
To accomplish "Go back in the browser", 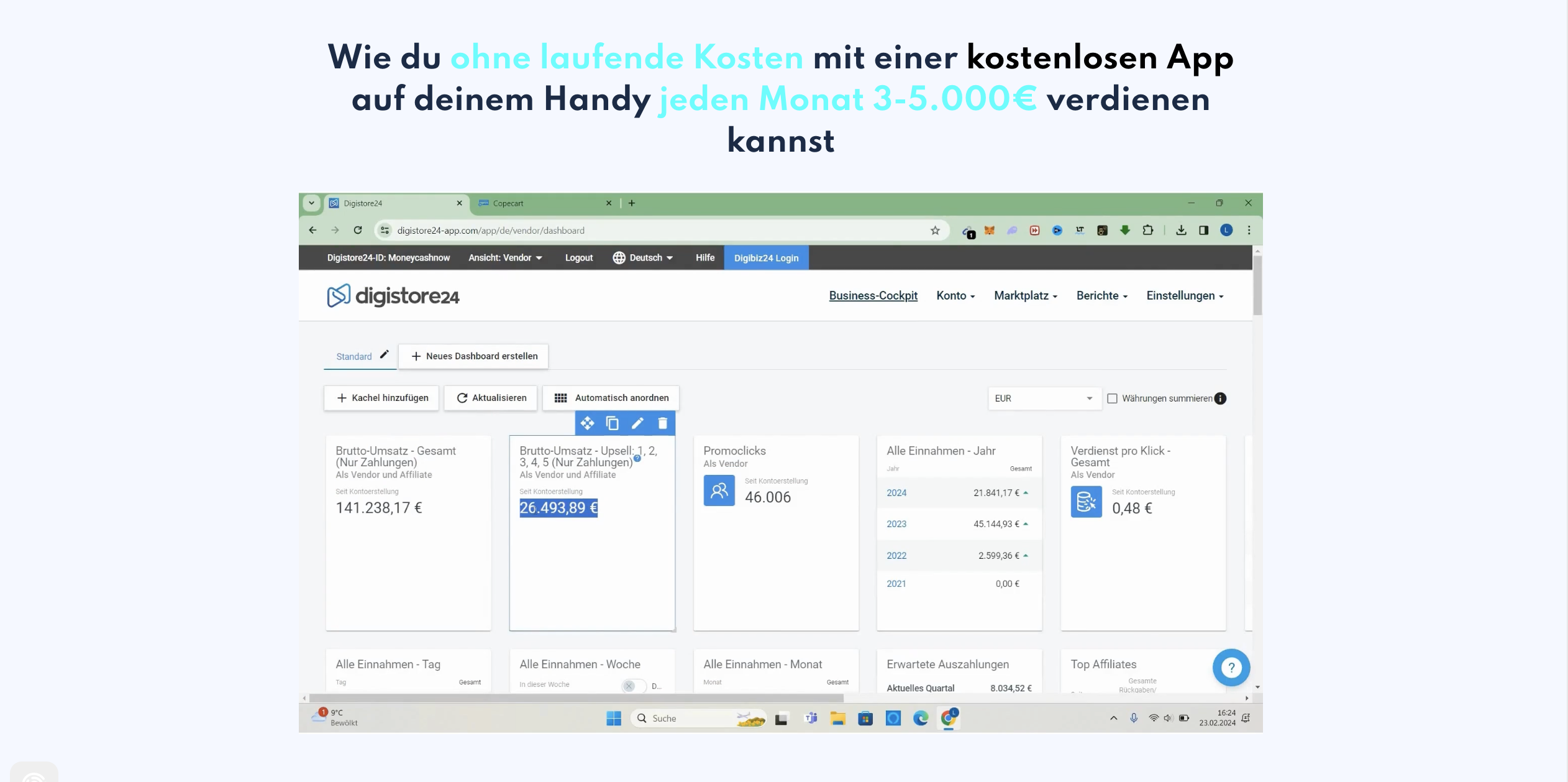I will point(312,231).
